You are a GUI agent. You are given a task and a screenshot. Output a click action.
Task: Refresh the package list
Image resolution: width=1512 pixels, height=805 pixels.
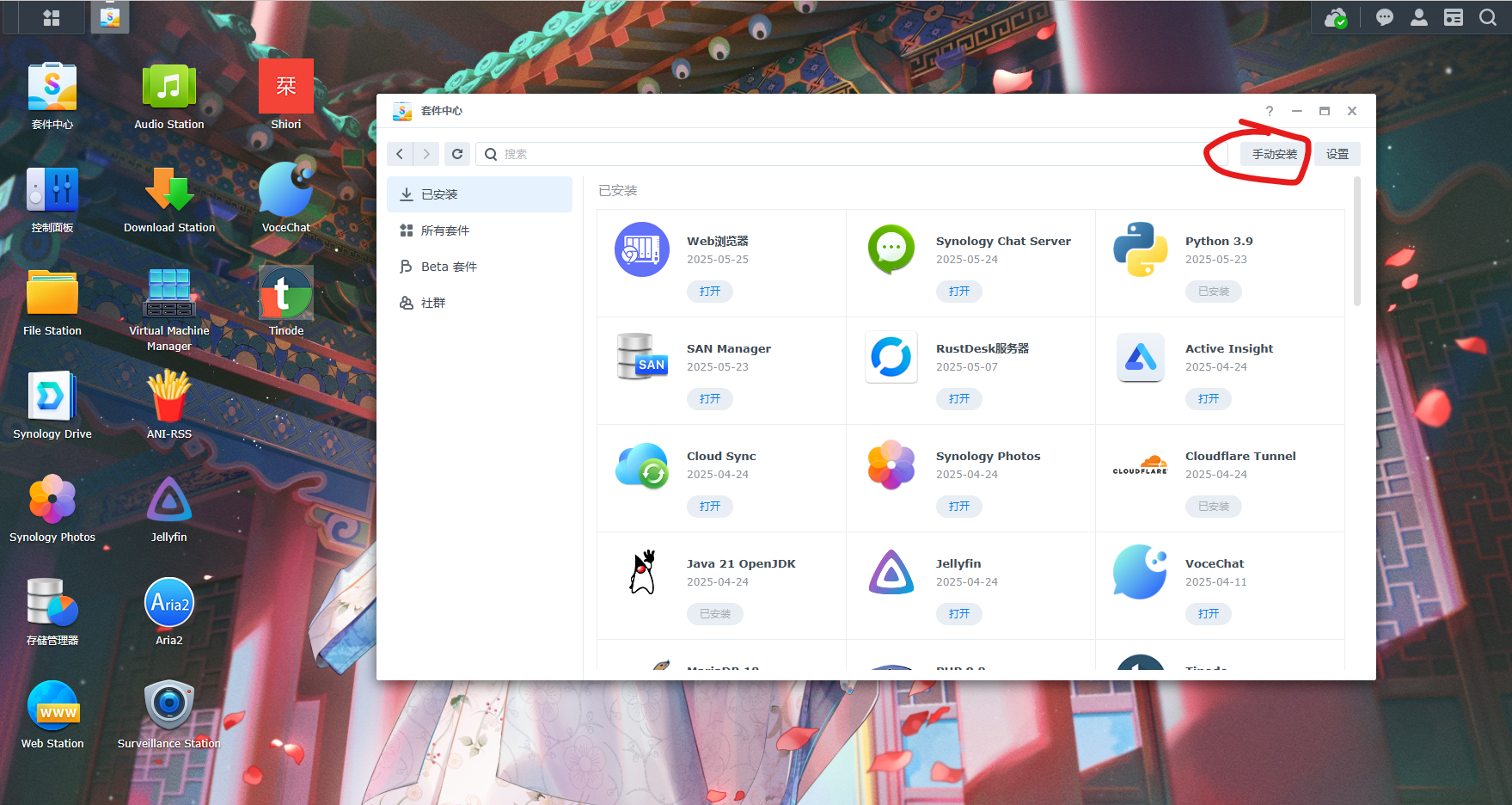[x=457, y=154]
